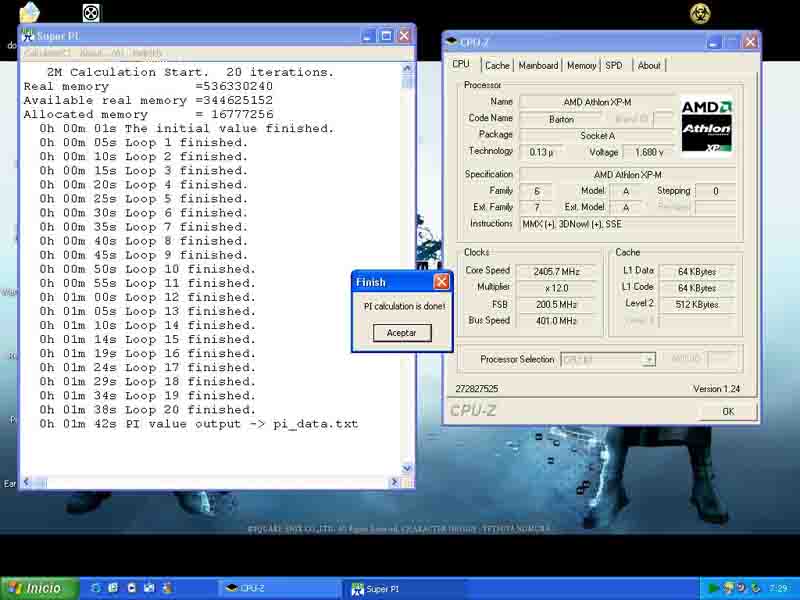Screen dimensions: 800x600
Task: Click the CPU-Z title bar icon
Action: (452, 42)
